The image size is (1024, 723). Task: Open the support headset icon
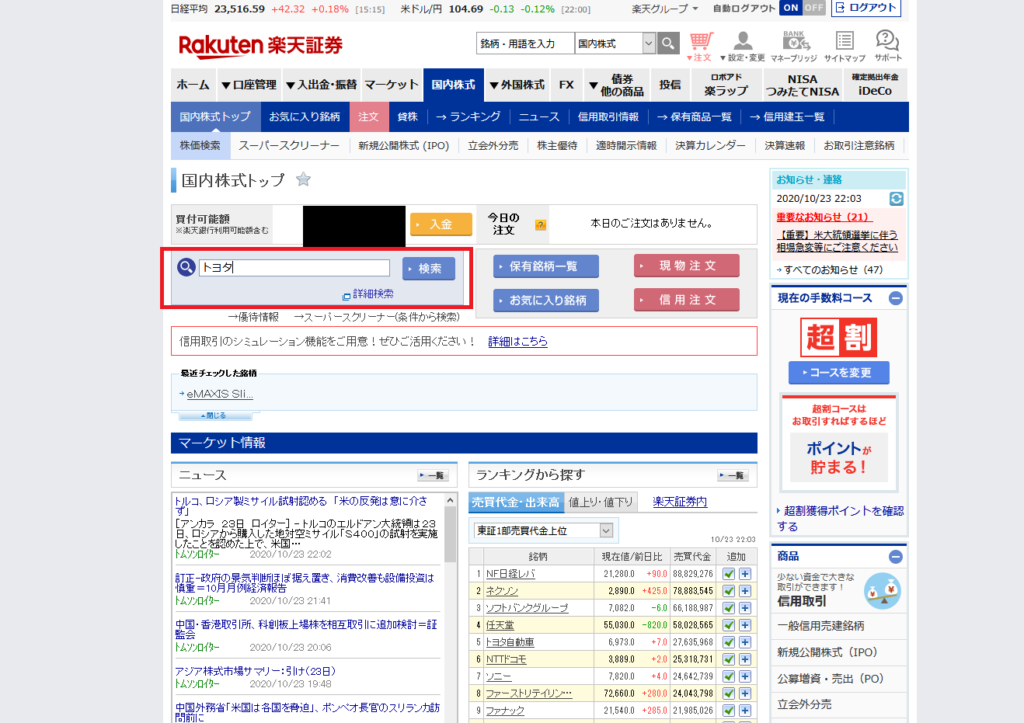[888, 47]
